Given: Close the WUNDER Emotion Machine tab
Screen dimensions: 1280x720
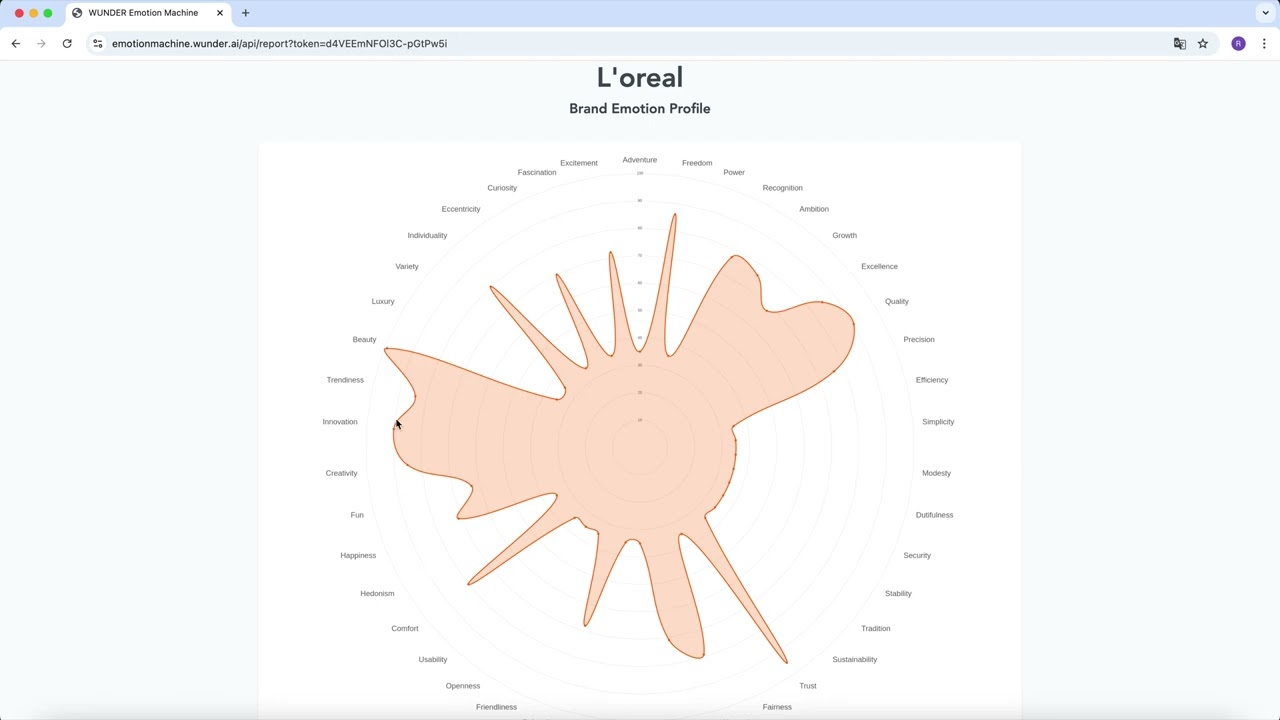Looking at the screenshot, I should point(220,13).
